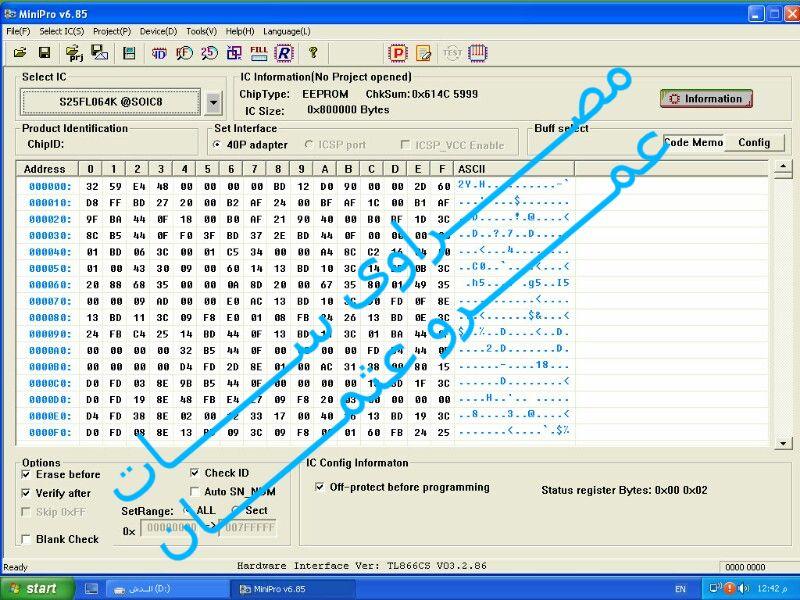Click the save file floppy icon
Viewport: 800px width, 600px height.
click(x=44, y=53)
